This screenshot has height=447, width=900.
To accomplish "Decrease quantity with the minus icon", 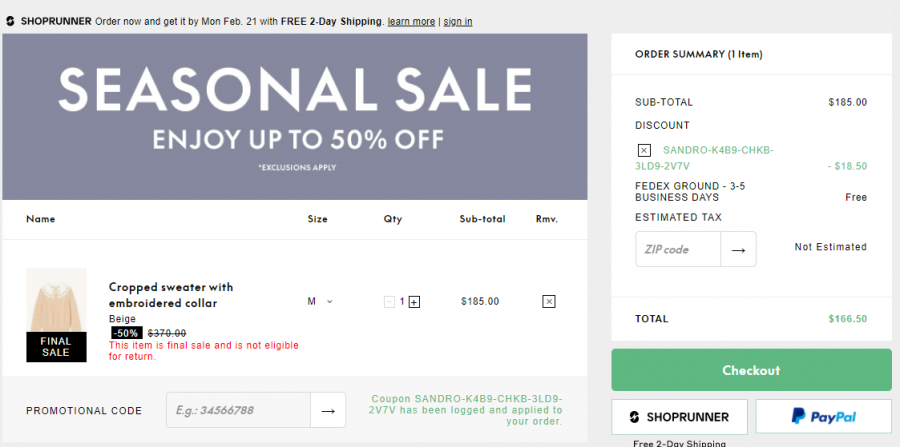I will pyautogui.click(x=389, y=302).
